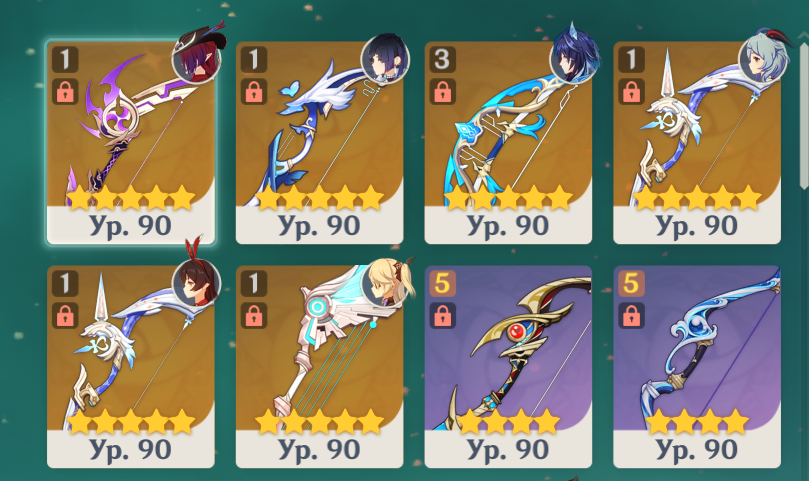Toggle lock icon on butterfly feathered bow

point(254,92)
